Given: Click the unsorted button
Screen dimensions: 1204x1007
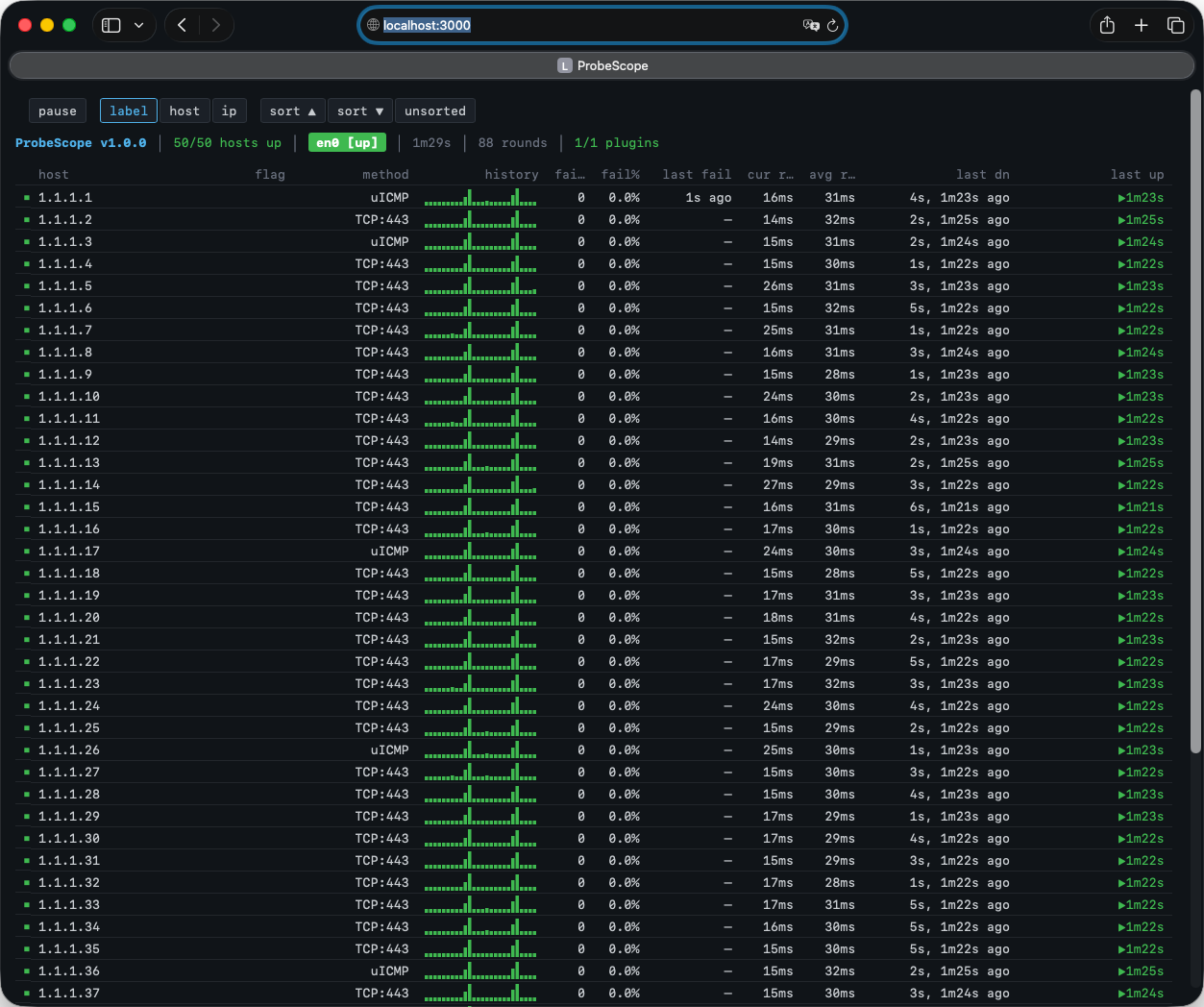Looking at the screenshot, I should [x=435, y=111].
